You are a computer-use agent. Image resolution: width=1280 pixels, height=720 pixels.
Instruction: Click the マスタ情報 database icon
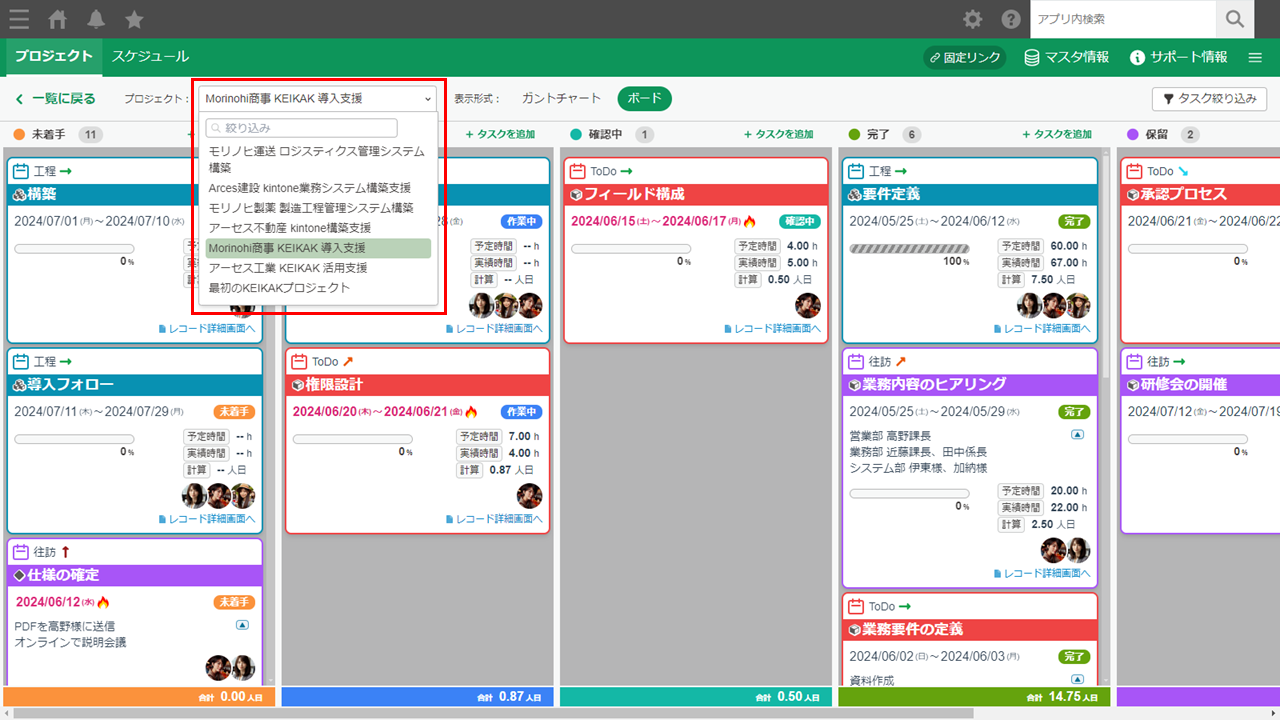click(x=1032, y=58)
